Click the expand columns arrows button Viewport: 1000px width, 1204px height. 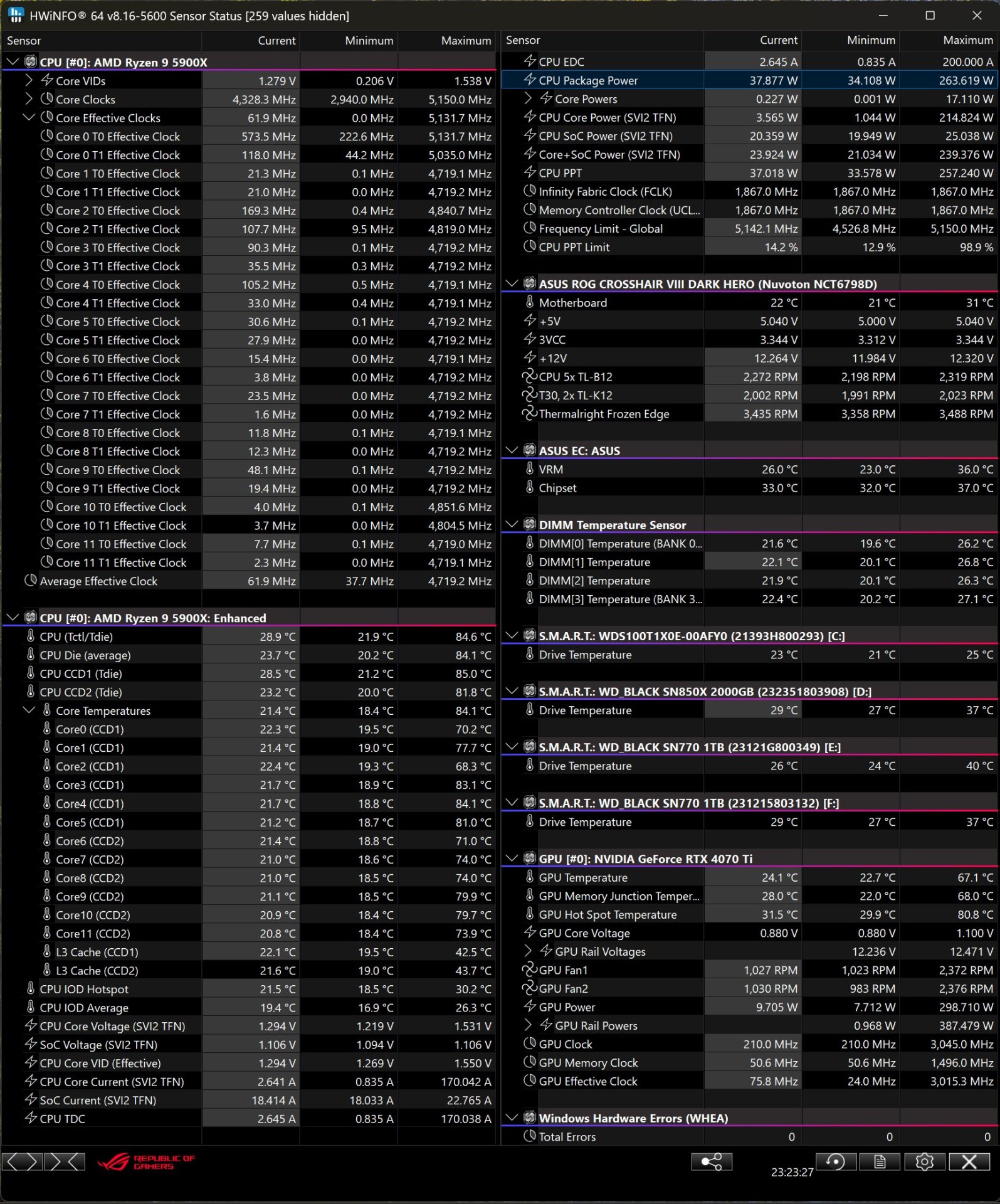point(23,1162)
